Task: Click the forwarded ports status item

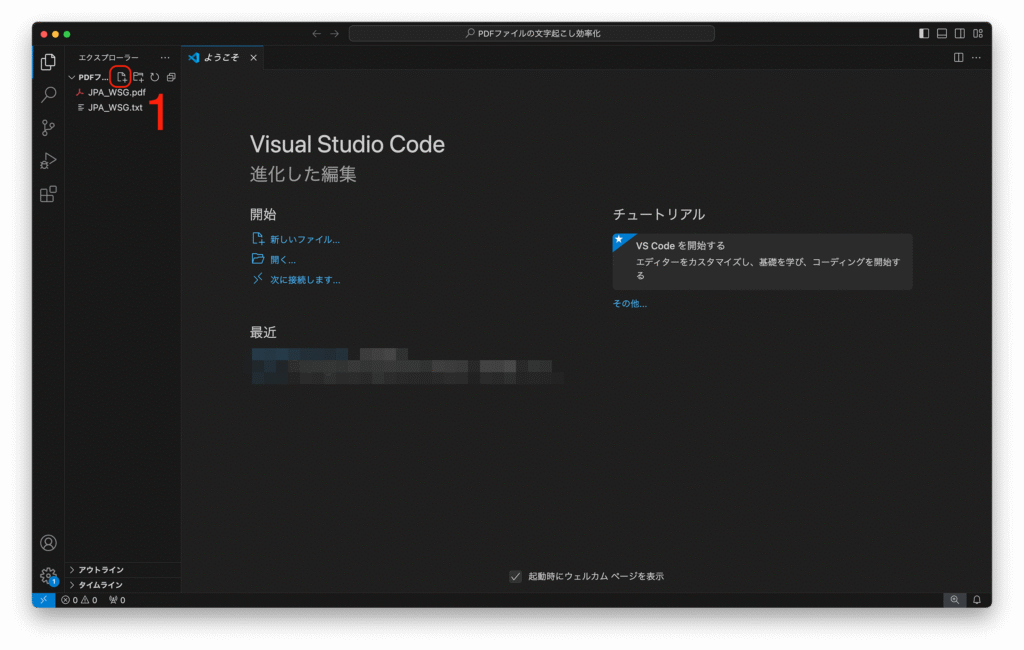Action: click(118, 600)
